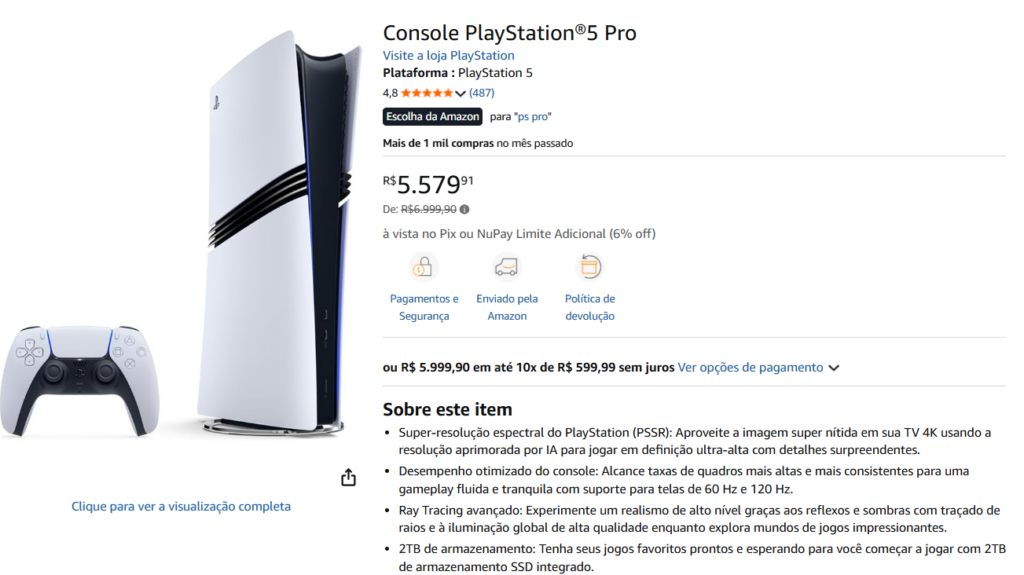Click to view the full product visualization
Viewport: 1024px width, 575px height.
click(181, 506)
